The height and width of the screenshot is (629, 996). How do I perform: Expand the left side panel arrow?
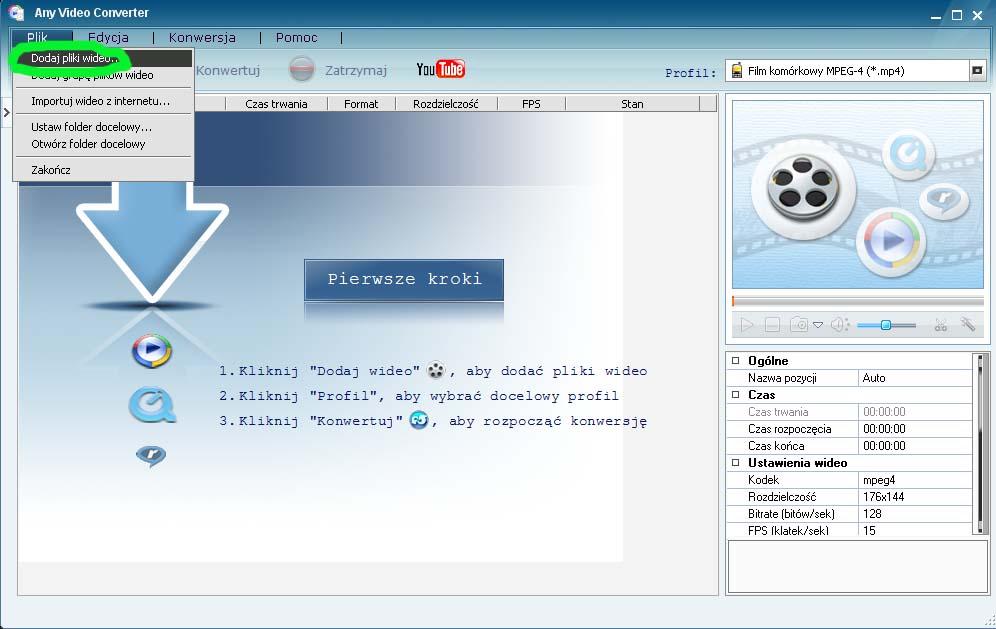click(6, 112)
